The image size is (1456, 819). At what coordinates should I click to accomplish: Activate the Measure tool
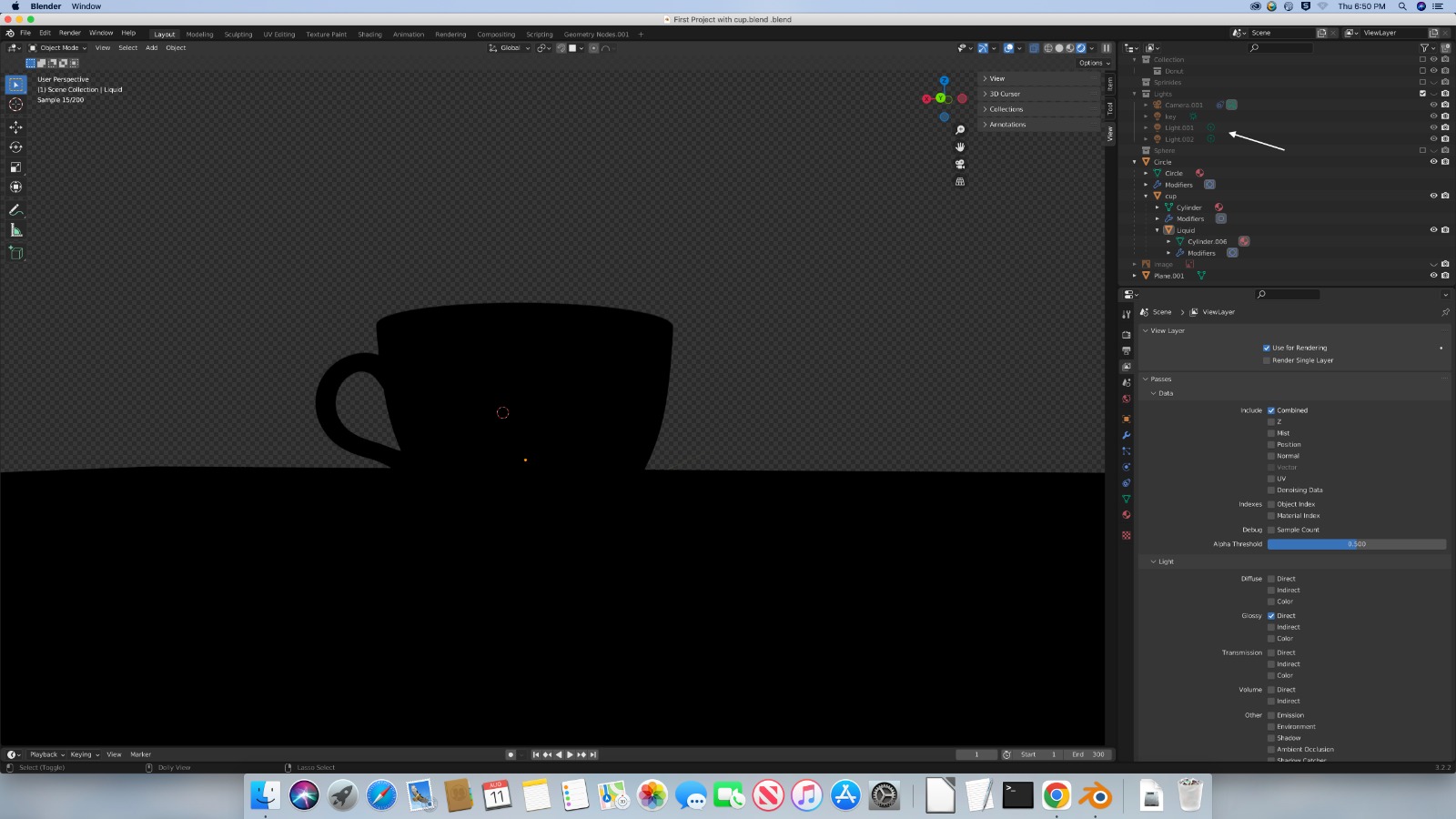[15, 230]
